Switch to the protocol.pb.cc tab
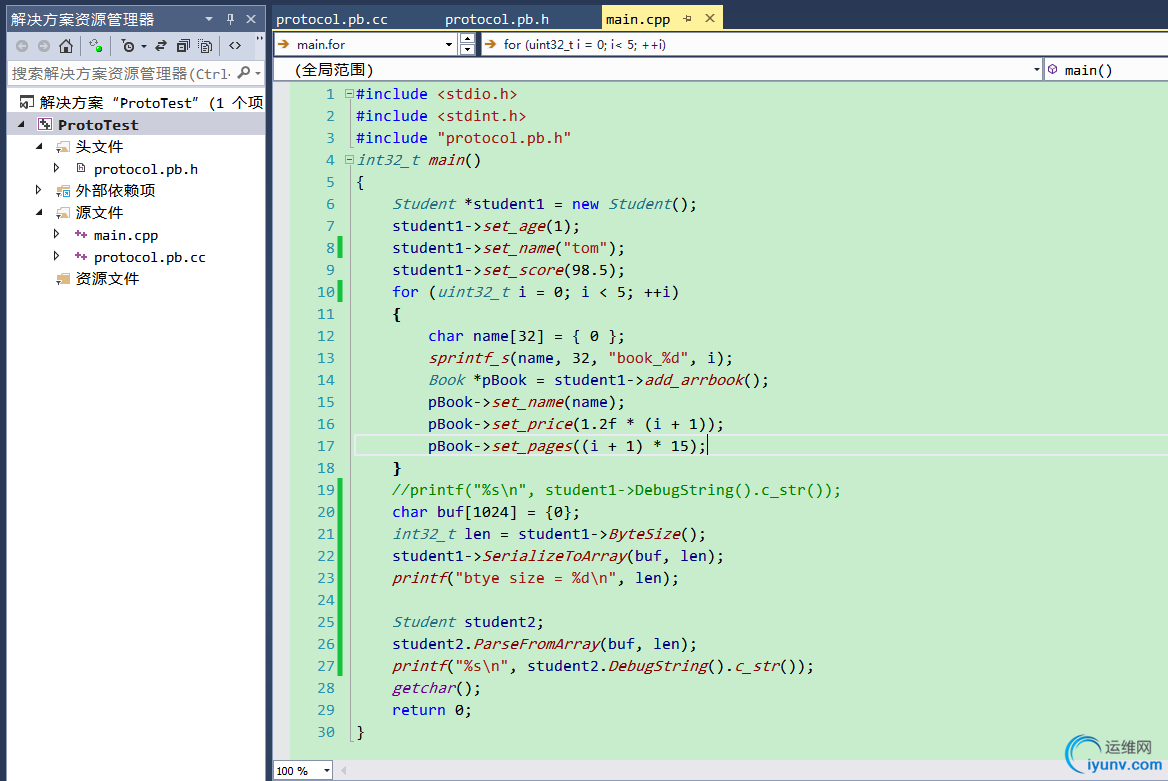1168x781 pixels. [331, 19]
